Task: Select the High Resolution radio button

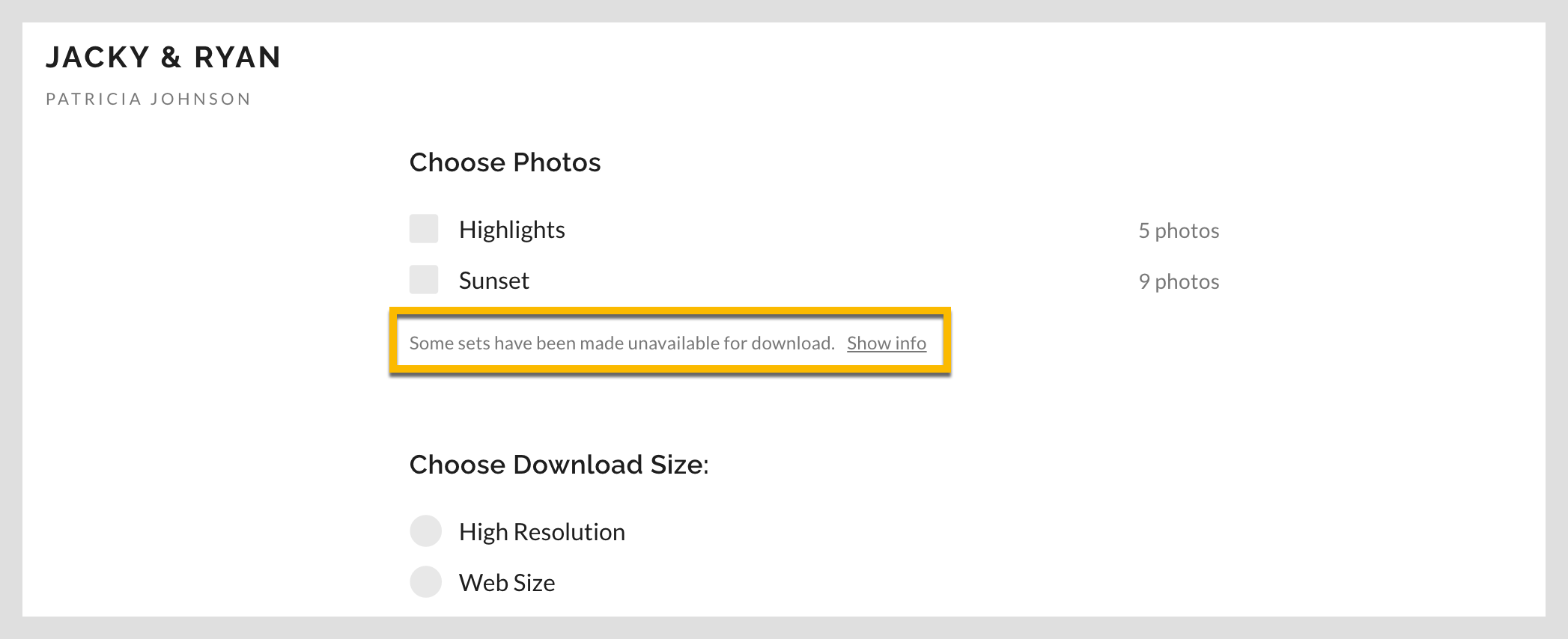Action: (x=425, y=531)
